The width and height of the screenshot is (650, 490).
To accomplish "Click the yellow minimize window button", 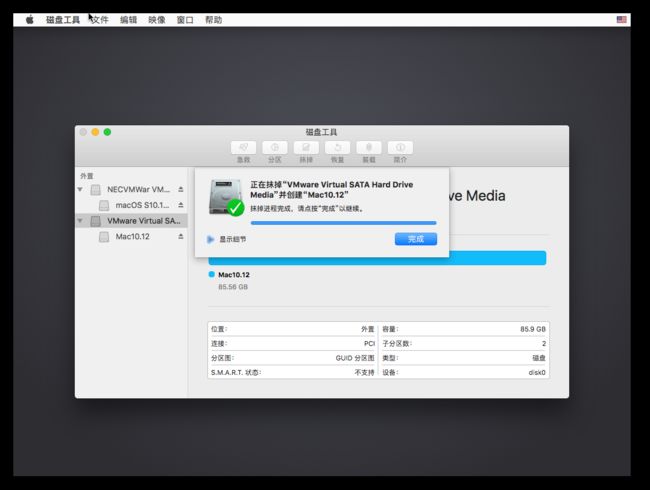I will 95,132.
